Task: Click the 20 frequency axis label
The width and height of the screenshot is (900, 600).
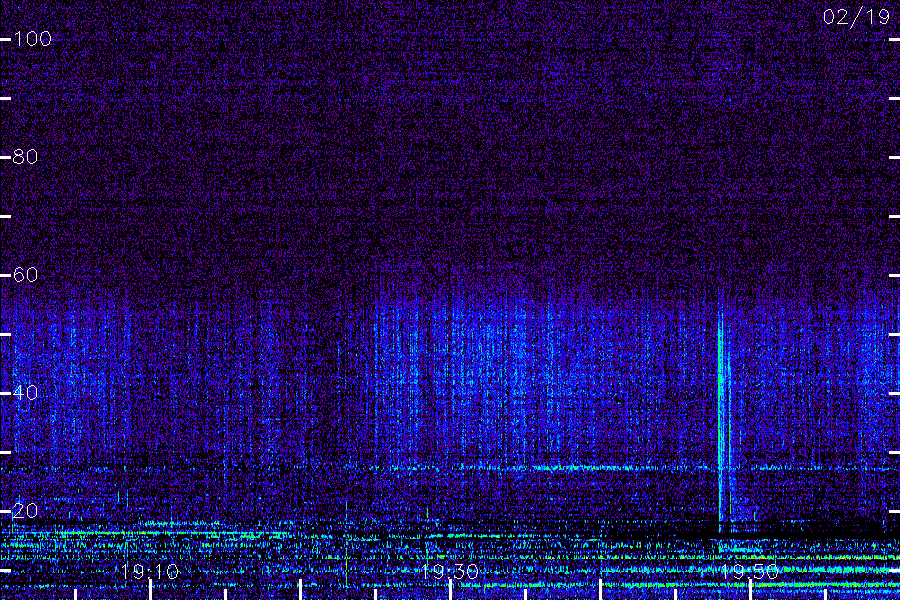Action: [x=25, y=510]
